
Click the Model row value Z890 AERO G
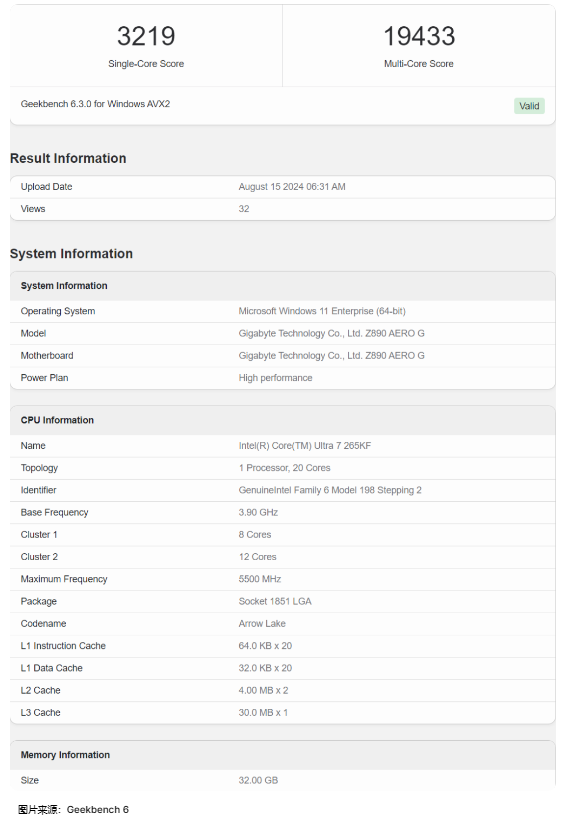pos(332,333)
